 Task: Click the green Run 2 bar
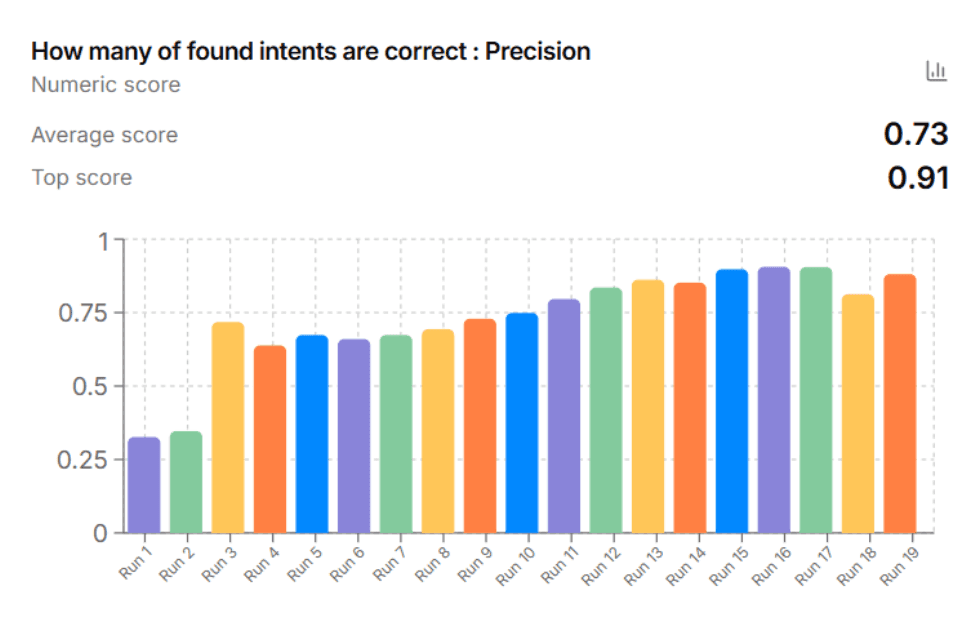(x=186, y=482)
